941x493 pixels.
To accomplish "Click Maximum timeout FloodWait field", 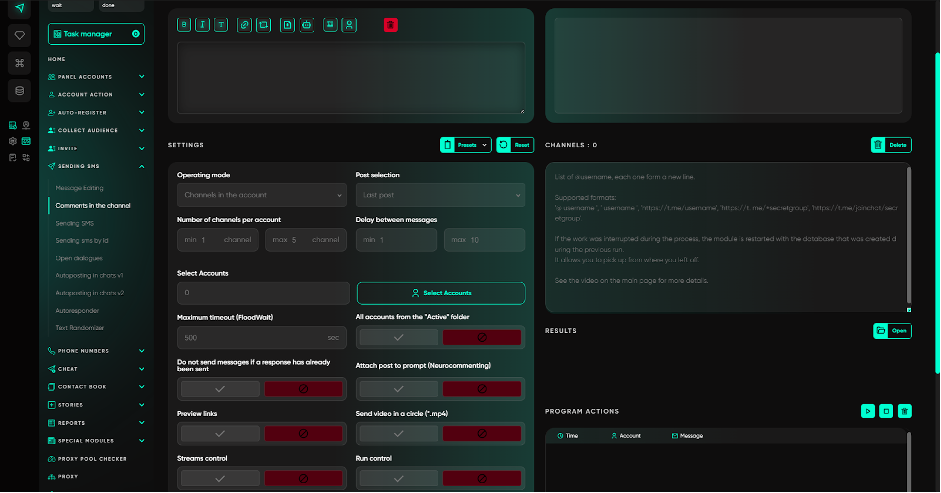I will 263,337.
